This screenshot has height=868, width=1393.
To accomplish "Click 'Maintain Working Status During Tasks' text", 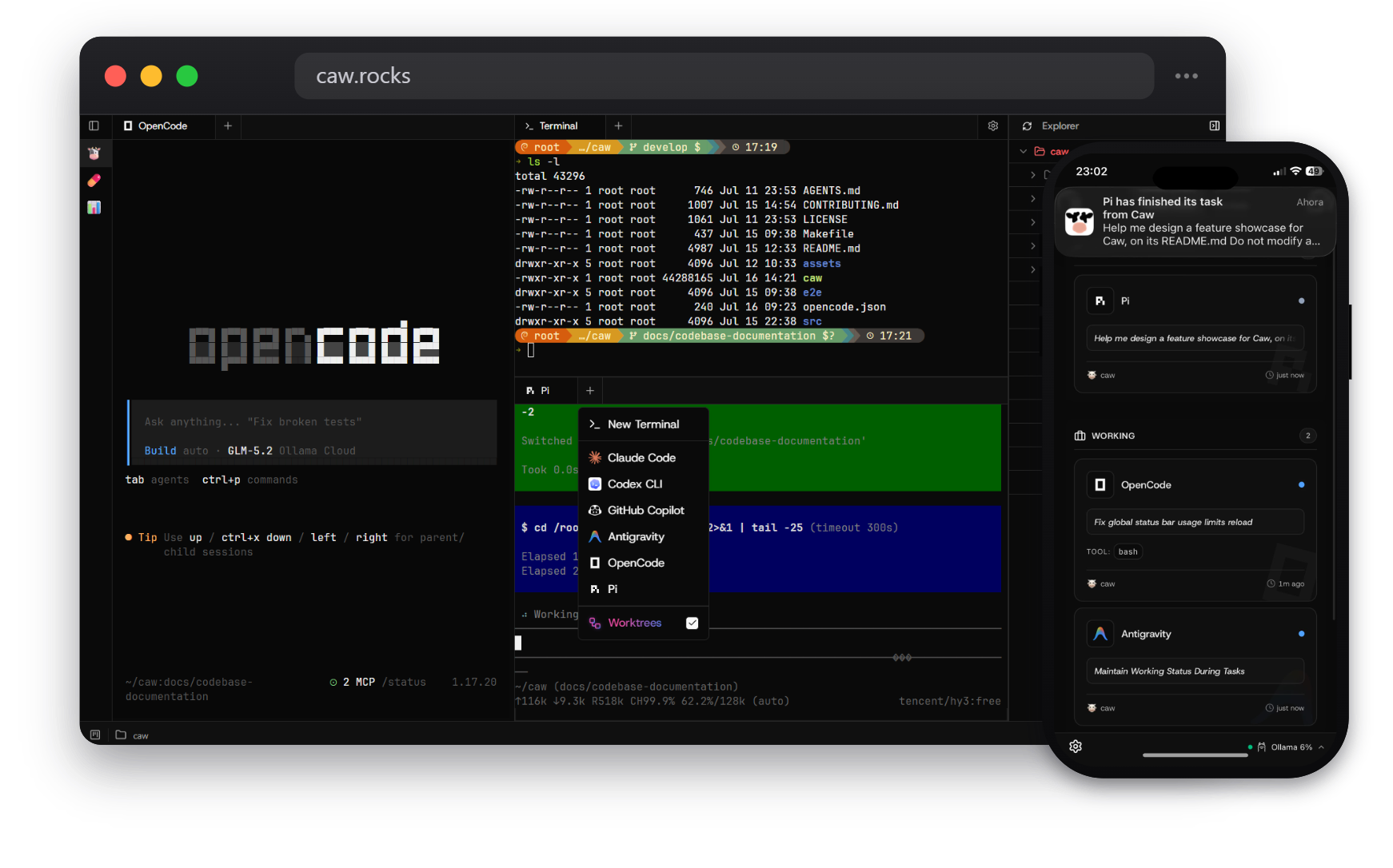I will point(1169,671).
